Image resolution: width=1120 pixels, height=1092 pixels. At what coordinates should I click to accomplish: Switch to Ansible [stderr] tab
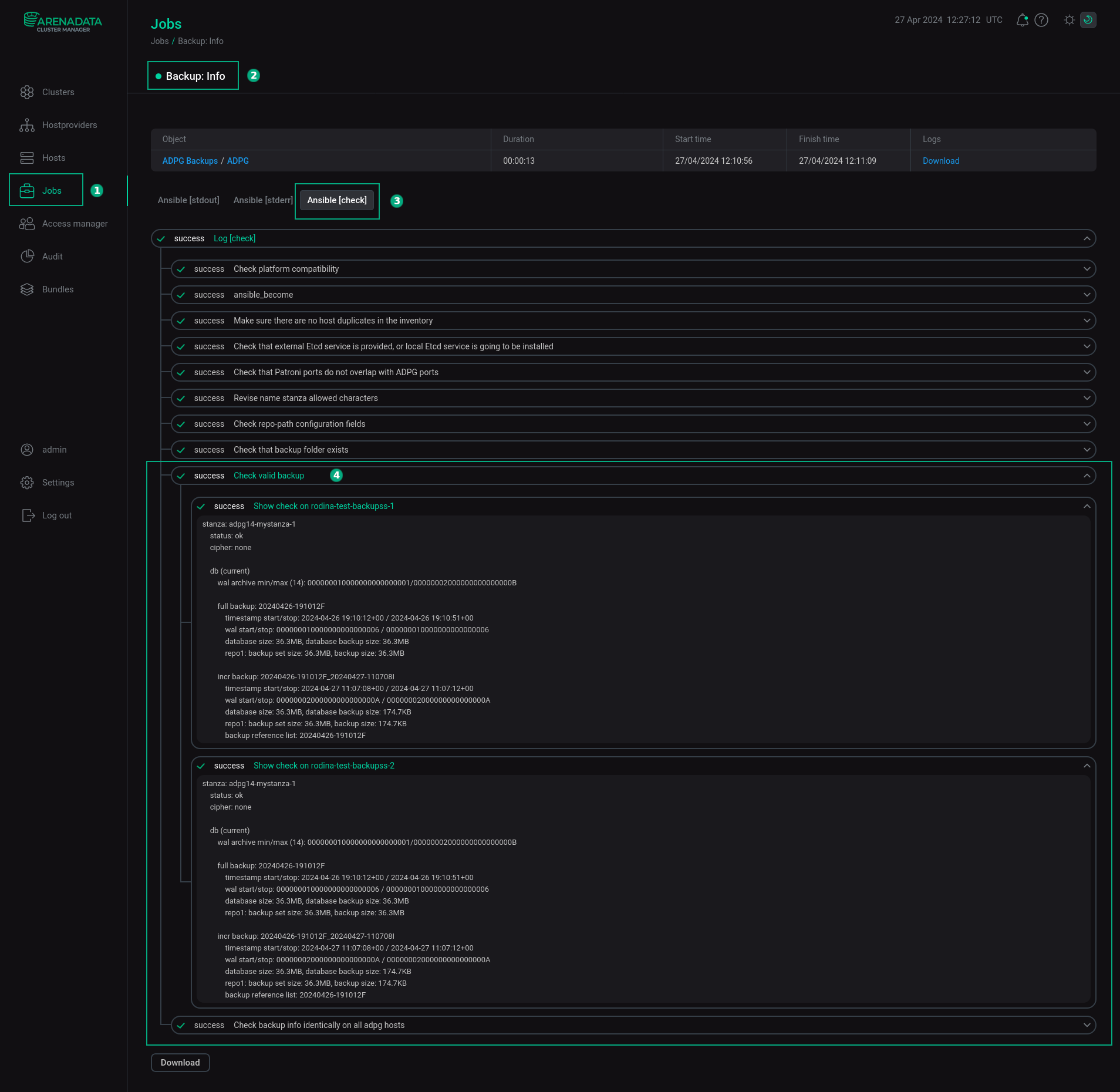(262, 200)
